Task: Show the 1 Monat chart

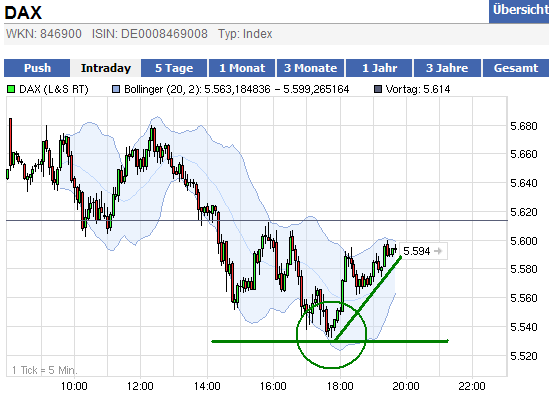Action: [242, 68]
